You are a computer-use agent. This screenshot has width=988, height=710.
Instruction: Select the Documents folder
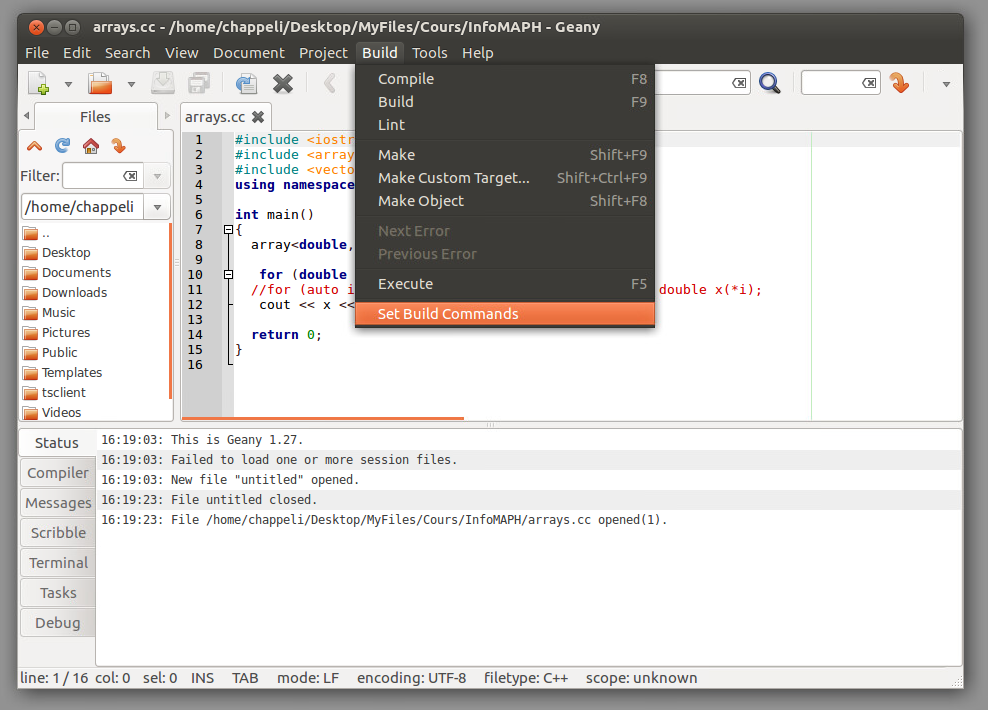(x=96, y=273)
